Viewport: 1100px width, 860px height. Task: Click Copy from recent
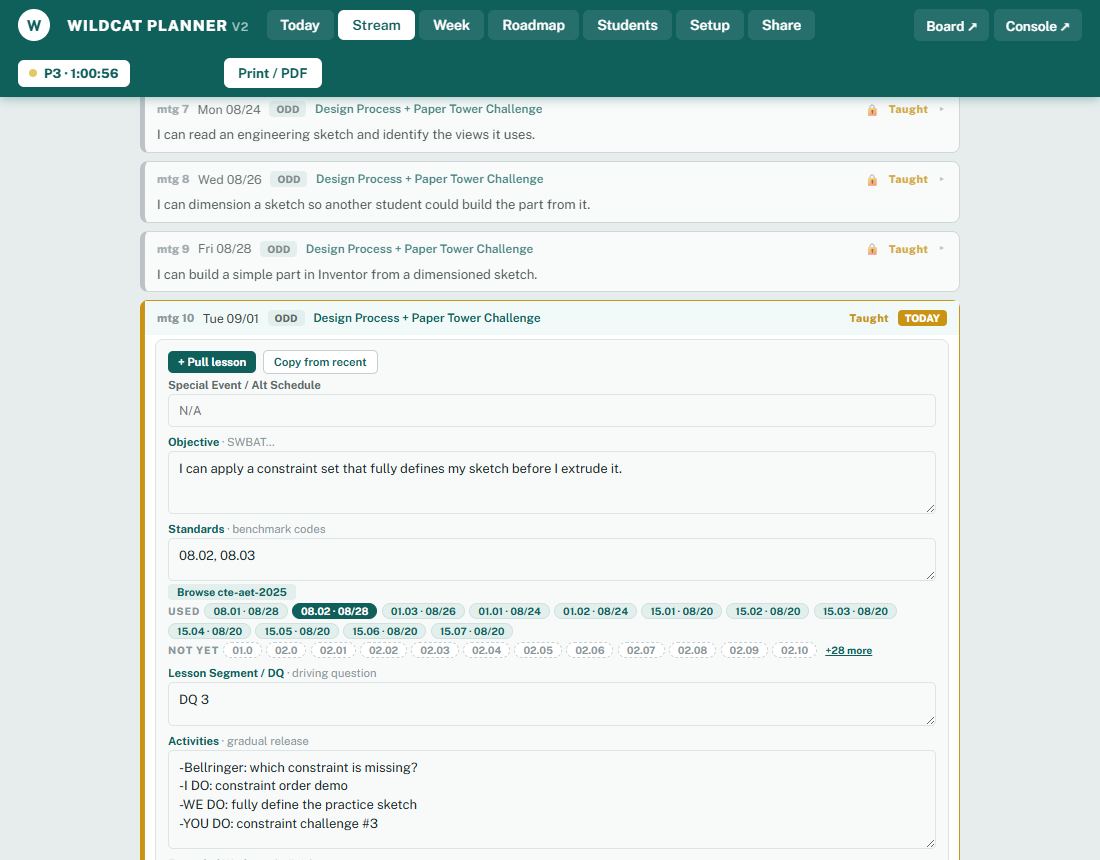(320, 362)
